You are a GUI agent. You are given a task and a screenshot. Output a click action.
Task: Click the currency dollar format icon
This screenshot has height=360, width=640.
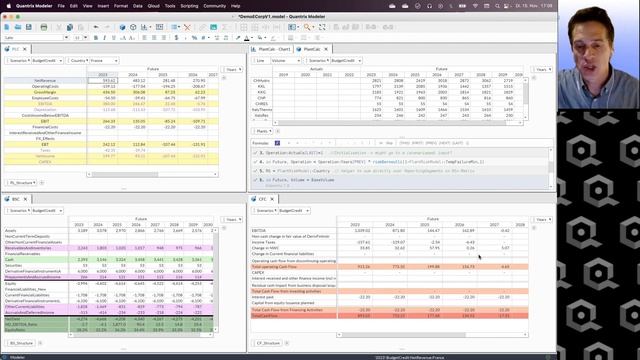pyautogui.click(x=176, y=38)
